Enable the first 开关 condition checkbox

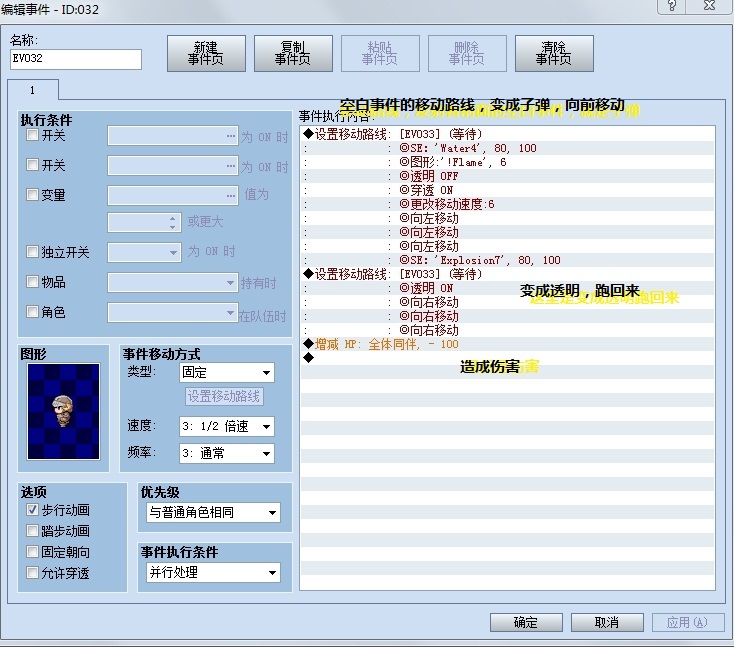32,135
